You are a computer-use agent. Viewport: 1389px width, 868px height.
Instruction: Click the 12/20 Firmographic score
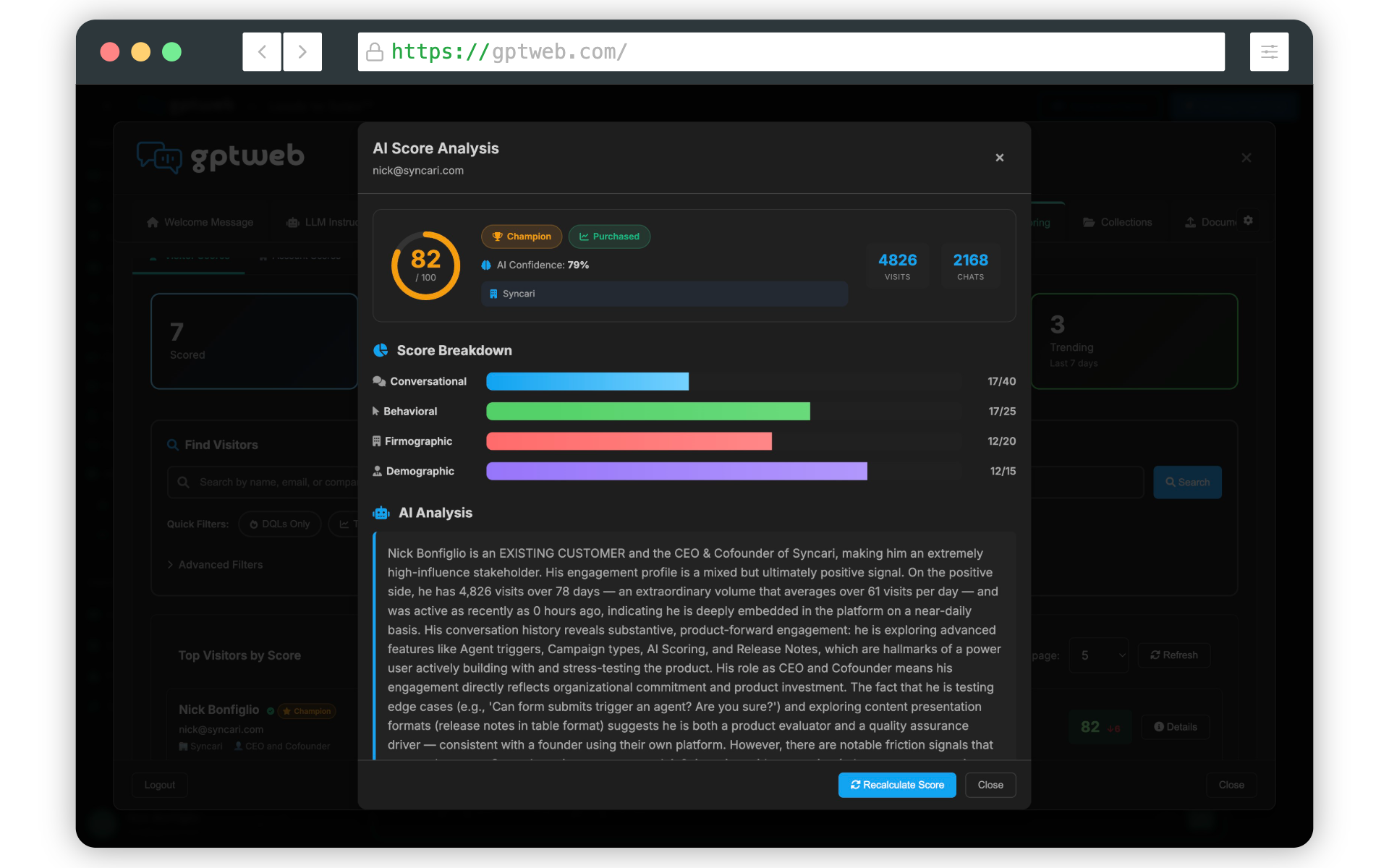[1002, 441]
